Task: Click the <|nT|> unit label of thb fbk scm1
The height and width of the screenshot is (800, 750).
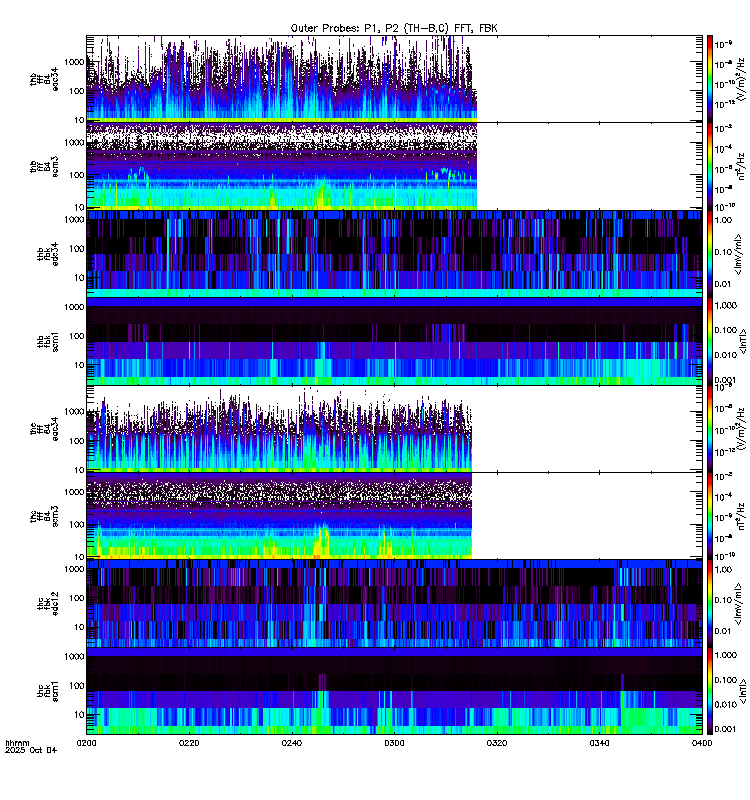Action: point(742,341)
